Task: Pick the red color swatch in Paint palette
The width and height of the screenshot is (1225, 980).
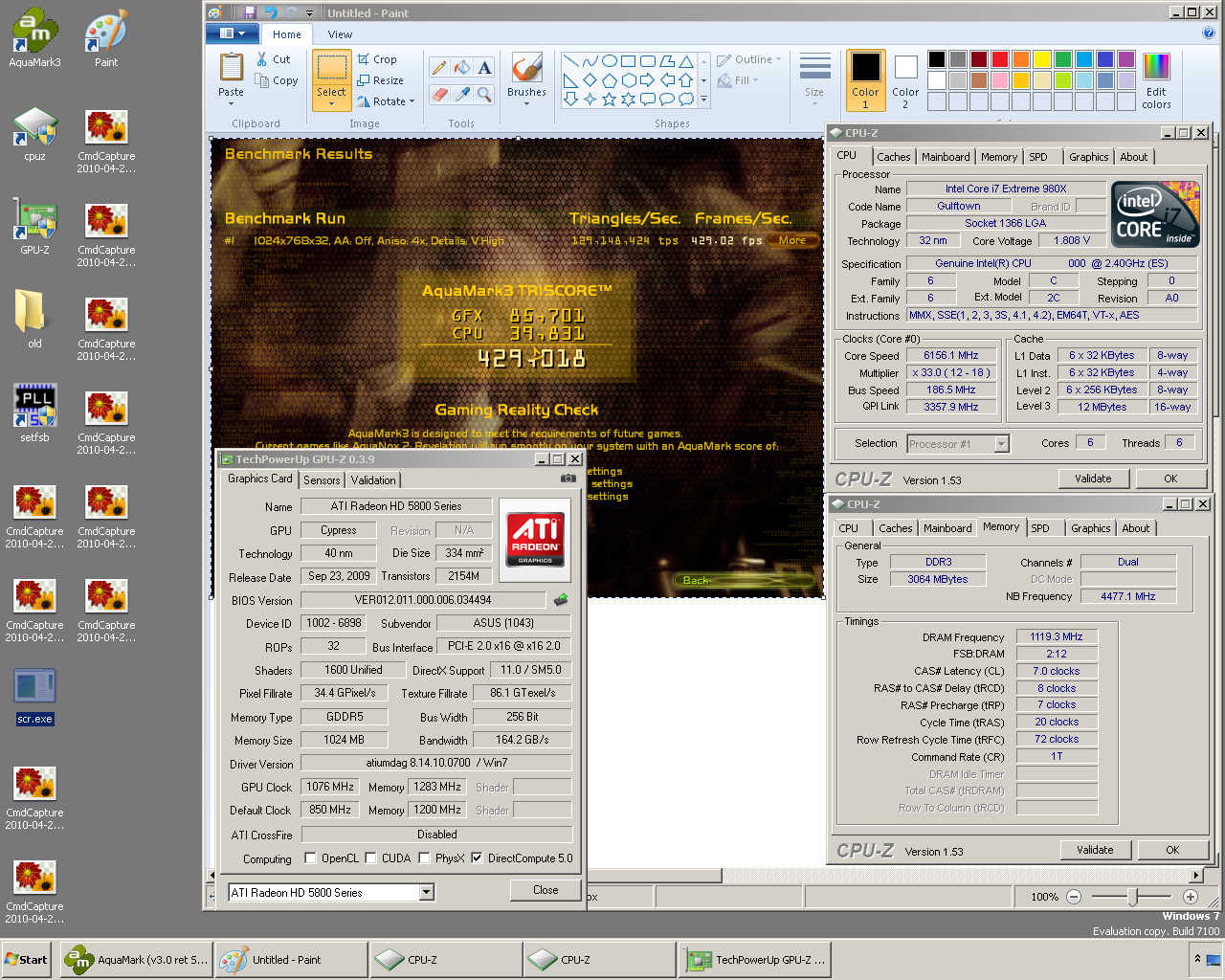Action: click(1000, 59)
